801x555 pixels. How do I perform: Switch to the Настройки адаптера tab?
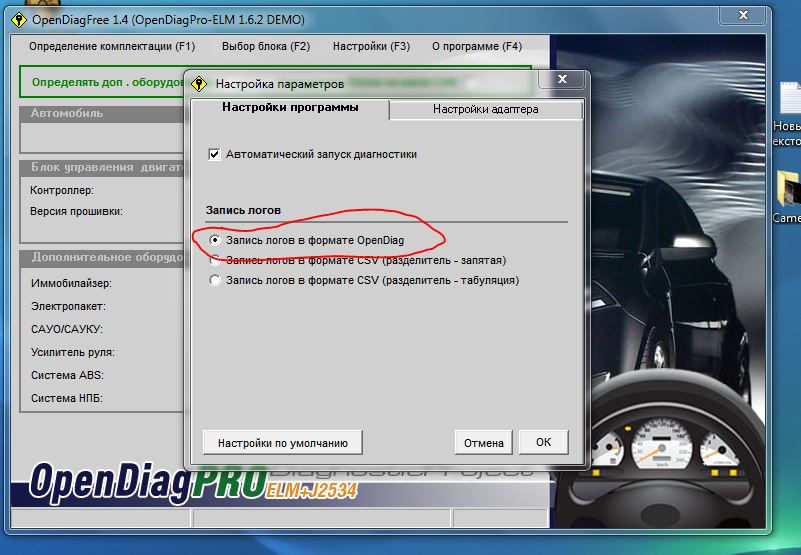pos(485,109)
